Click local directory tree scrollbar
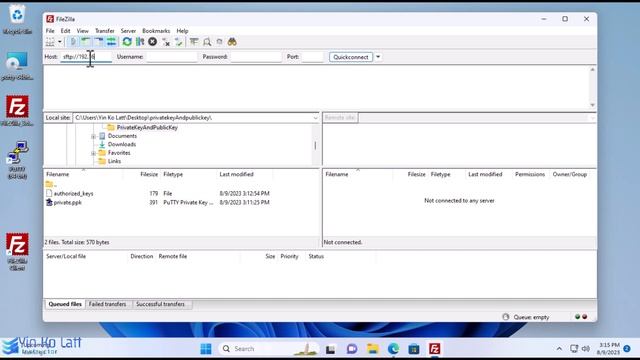Image resolution: width=640 pixels, height=360 pixels. 315,145
